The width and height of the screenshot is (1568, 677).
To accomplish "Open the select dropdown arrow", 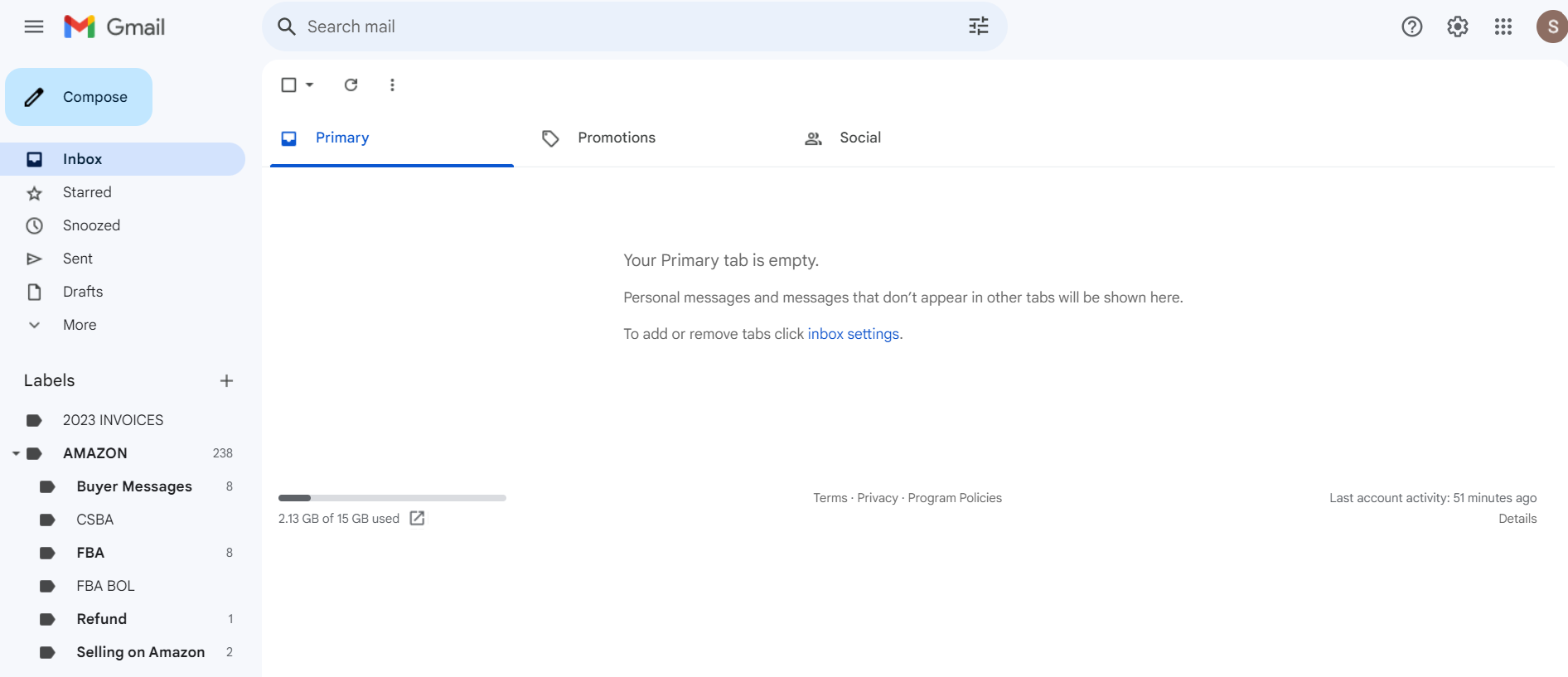I will click(310, 85).
